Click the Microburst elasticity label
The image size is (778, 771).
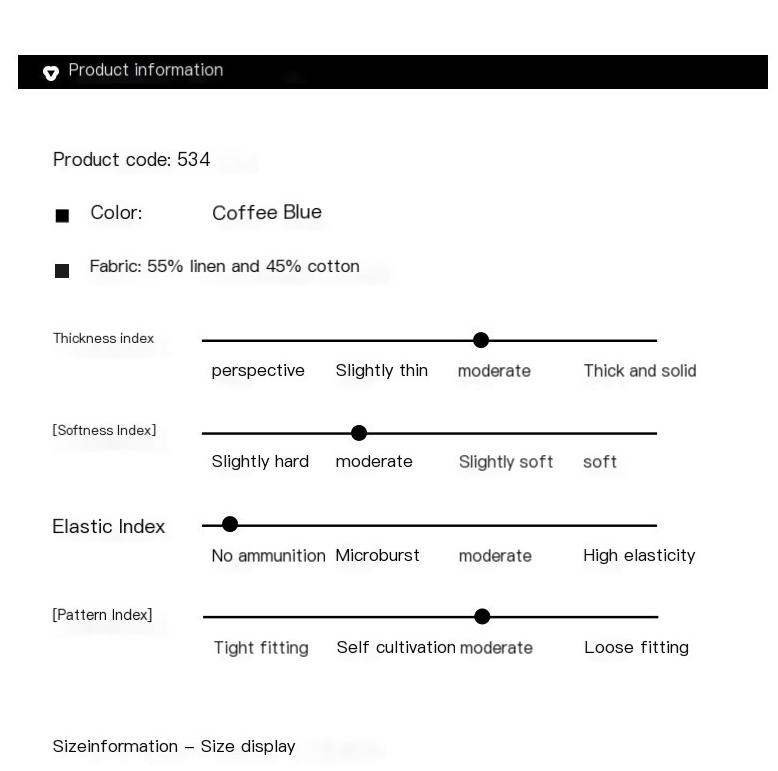(x=377, y=556)
